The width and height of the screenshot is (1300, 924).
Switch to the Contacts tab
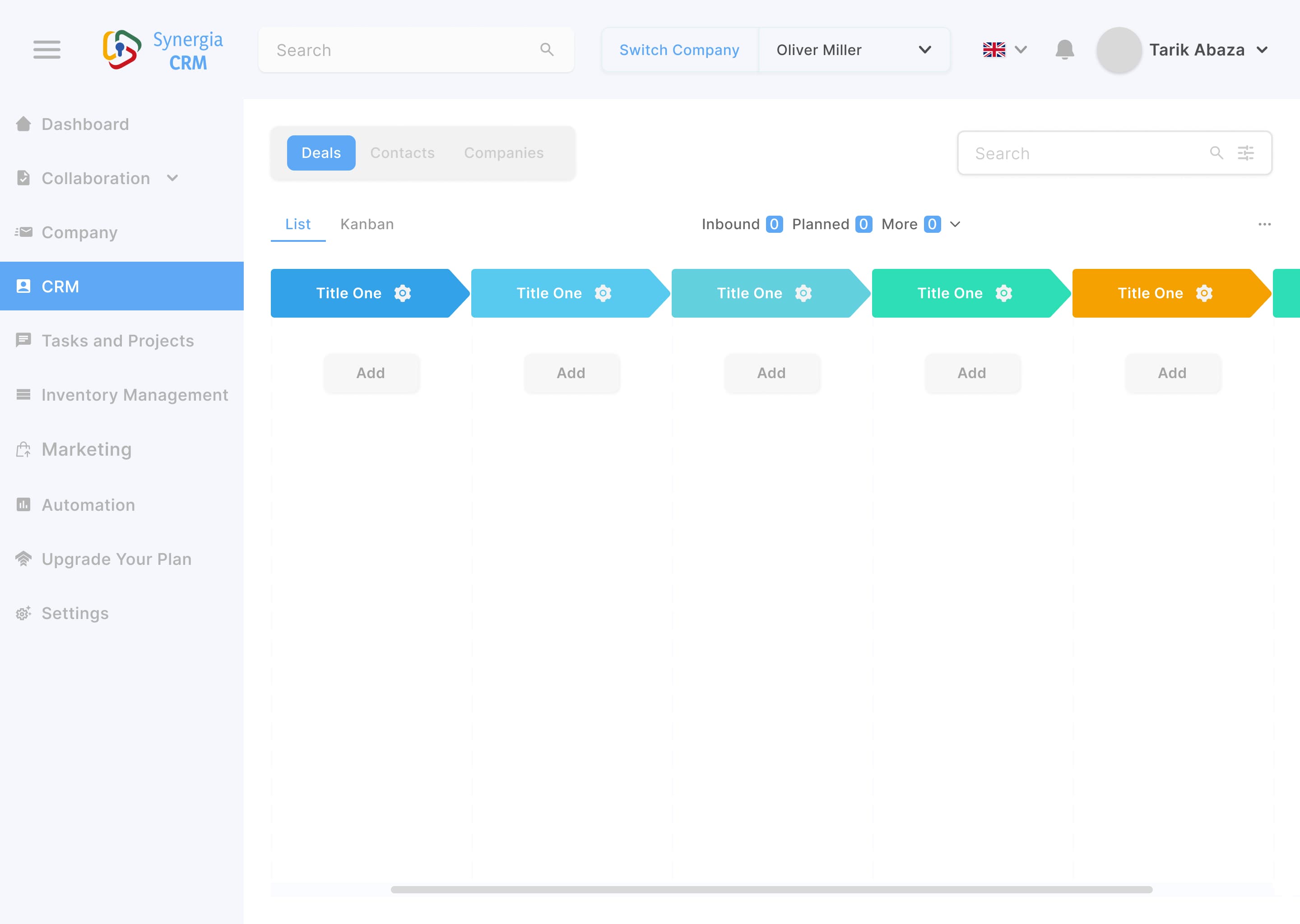tap(402, 152)
